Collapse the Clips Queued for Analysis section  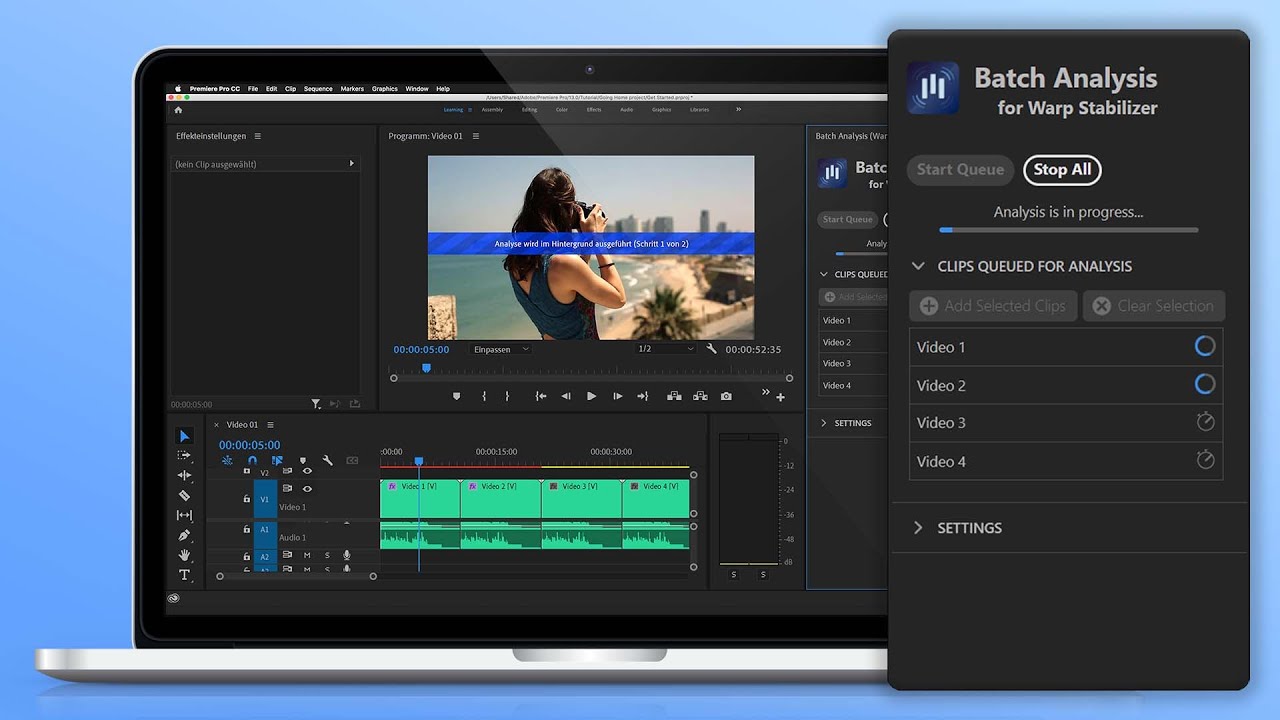(918, 266)
